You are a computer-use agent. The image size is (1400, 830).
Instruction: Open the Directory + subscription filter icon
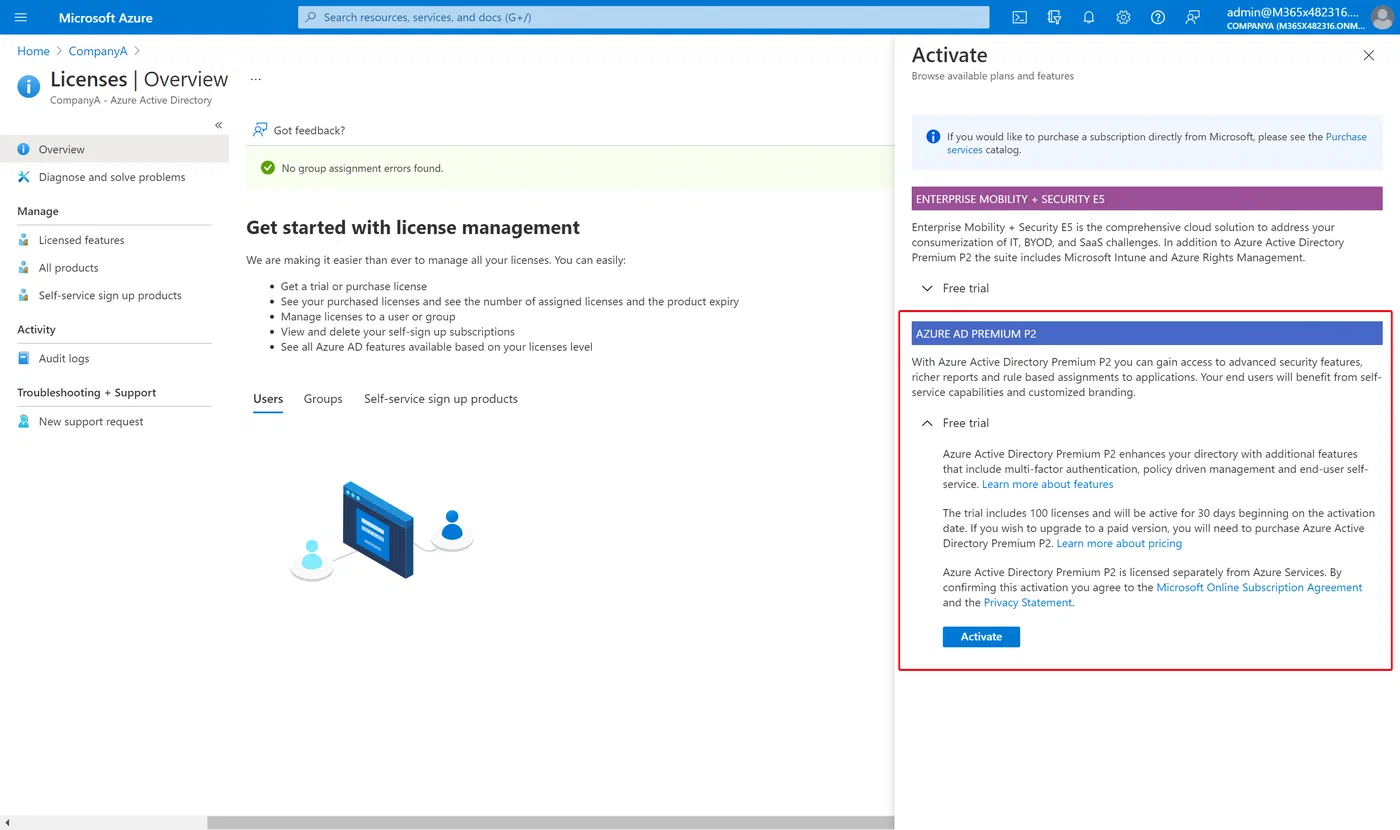(x=1054, y=17)
